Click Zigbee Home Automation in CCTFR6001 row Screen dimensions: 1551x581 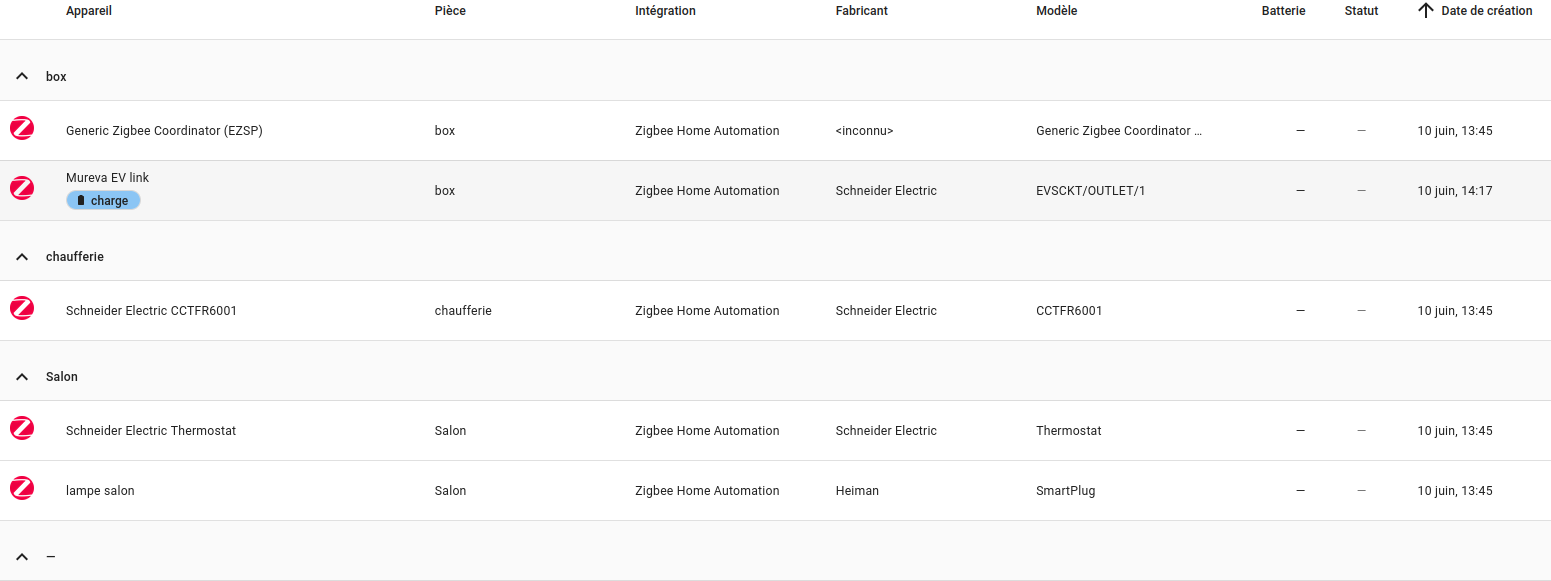(707, 311)
